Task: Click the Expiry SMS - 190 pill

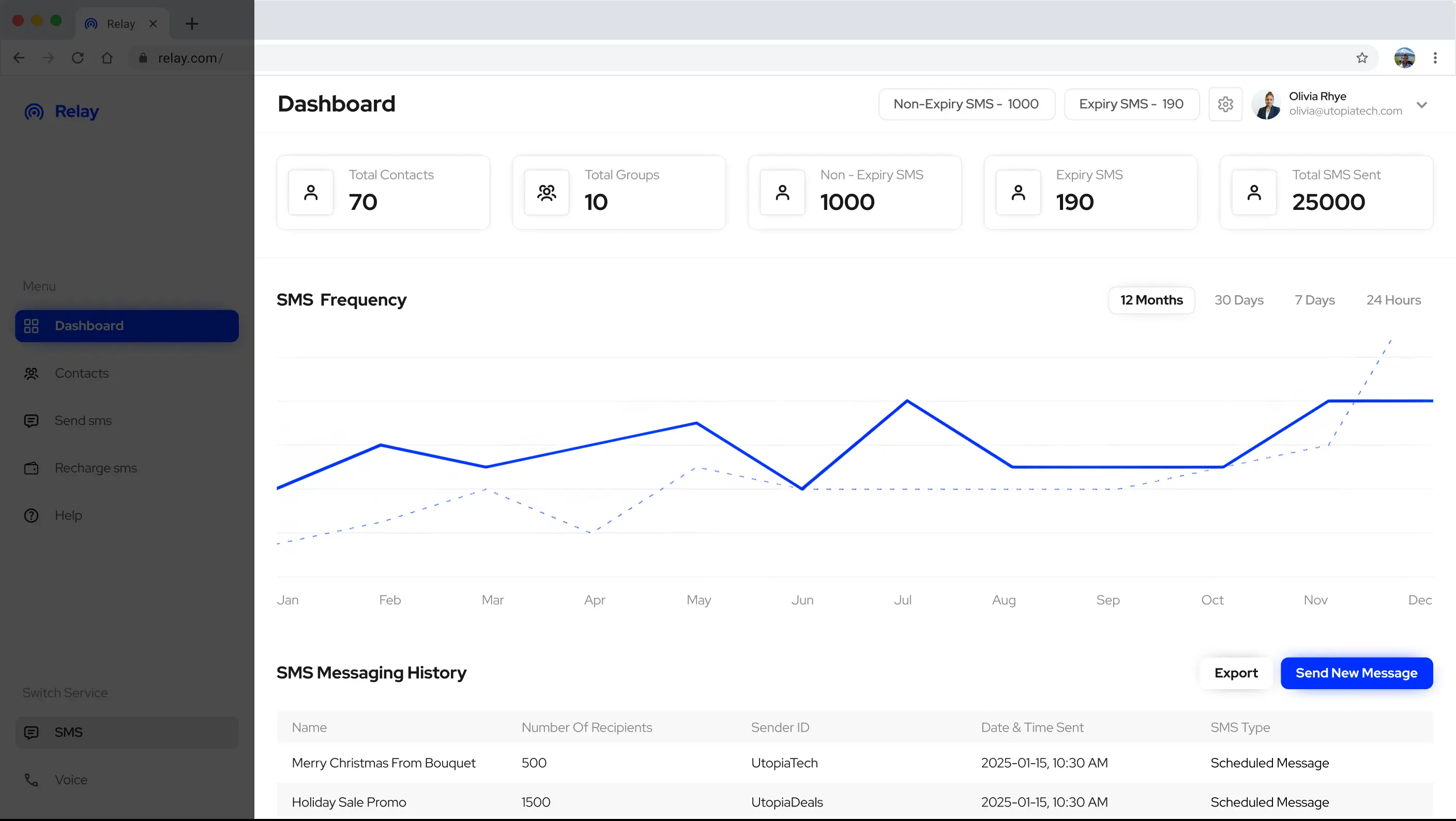Action: pyautogui.click(x=1131, y=104)
